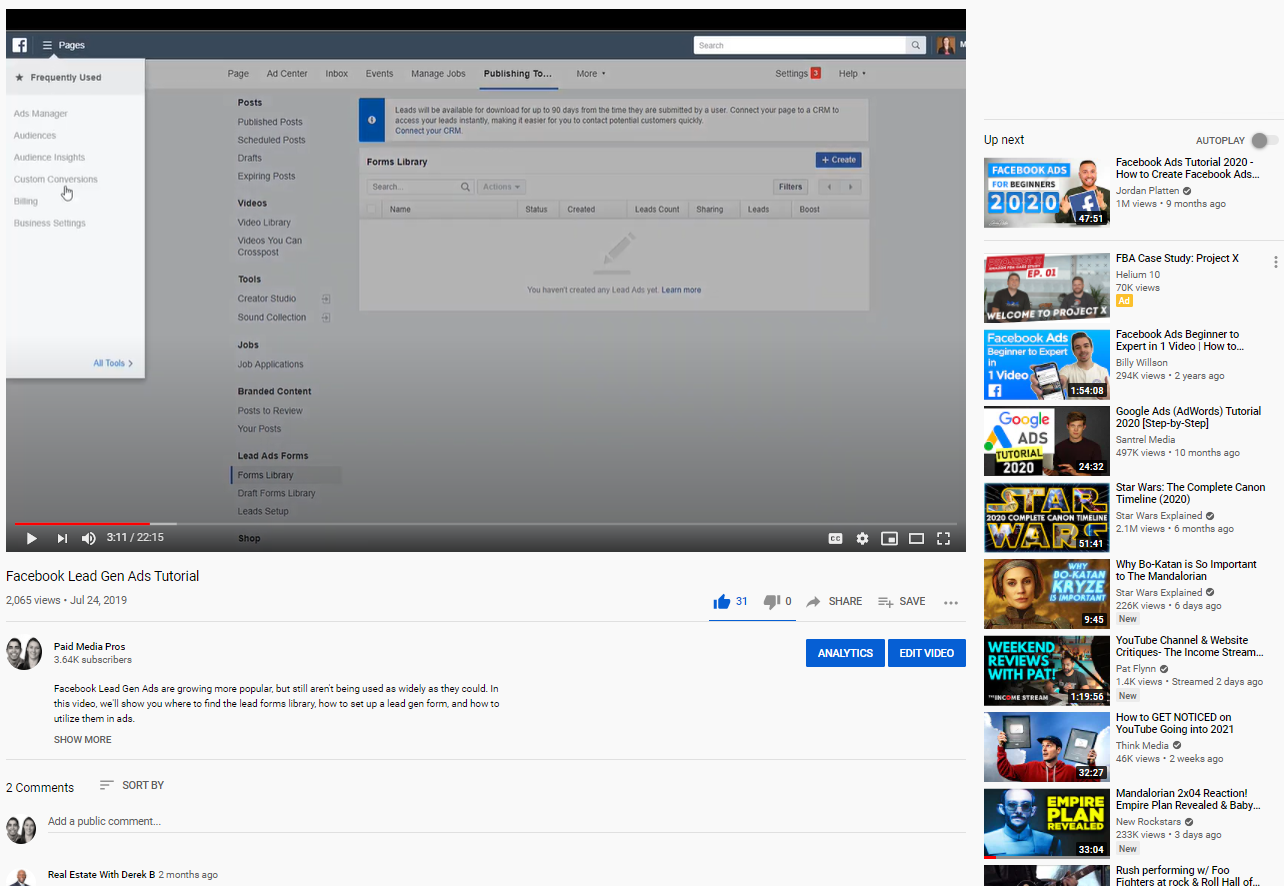Open page Settings with notification badge
The image size is (1284, 886).
pos(798,74)
